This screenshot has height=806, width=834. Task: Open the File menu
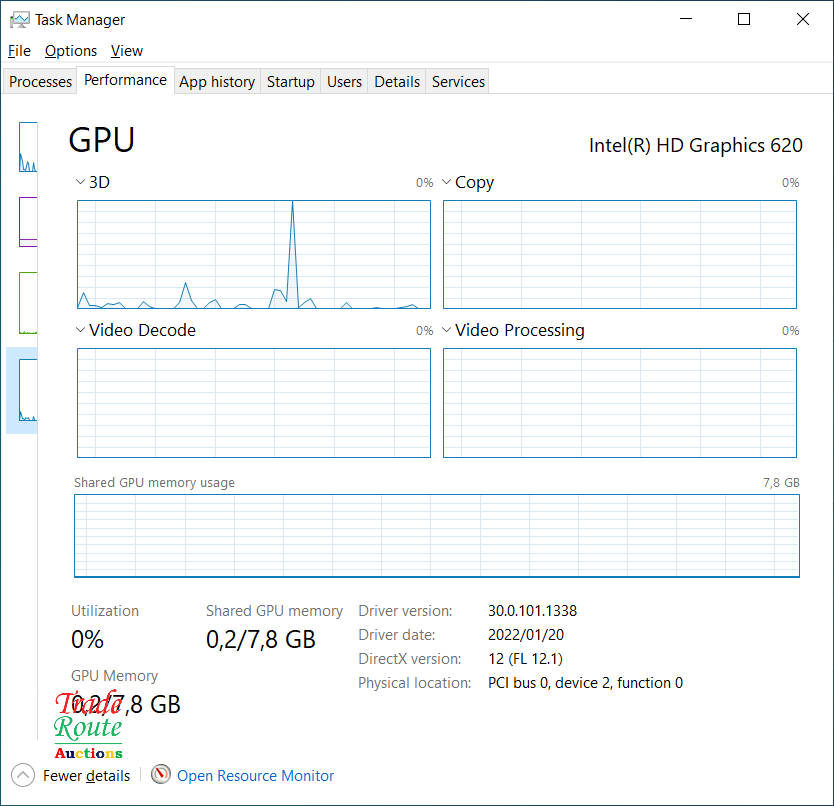[x=19, y=51]
